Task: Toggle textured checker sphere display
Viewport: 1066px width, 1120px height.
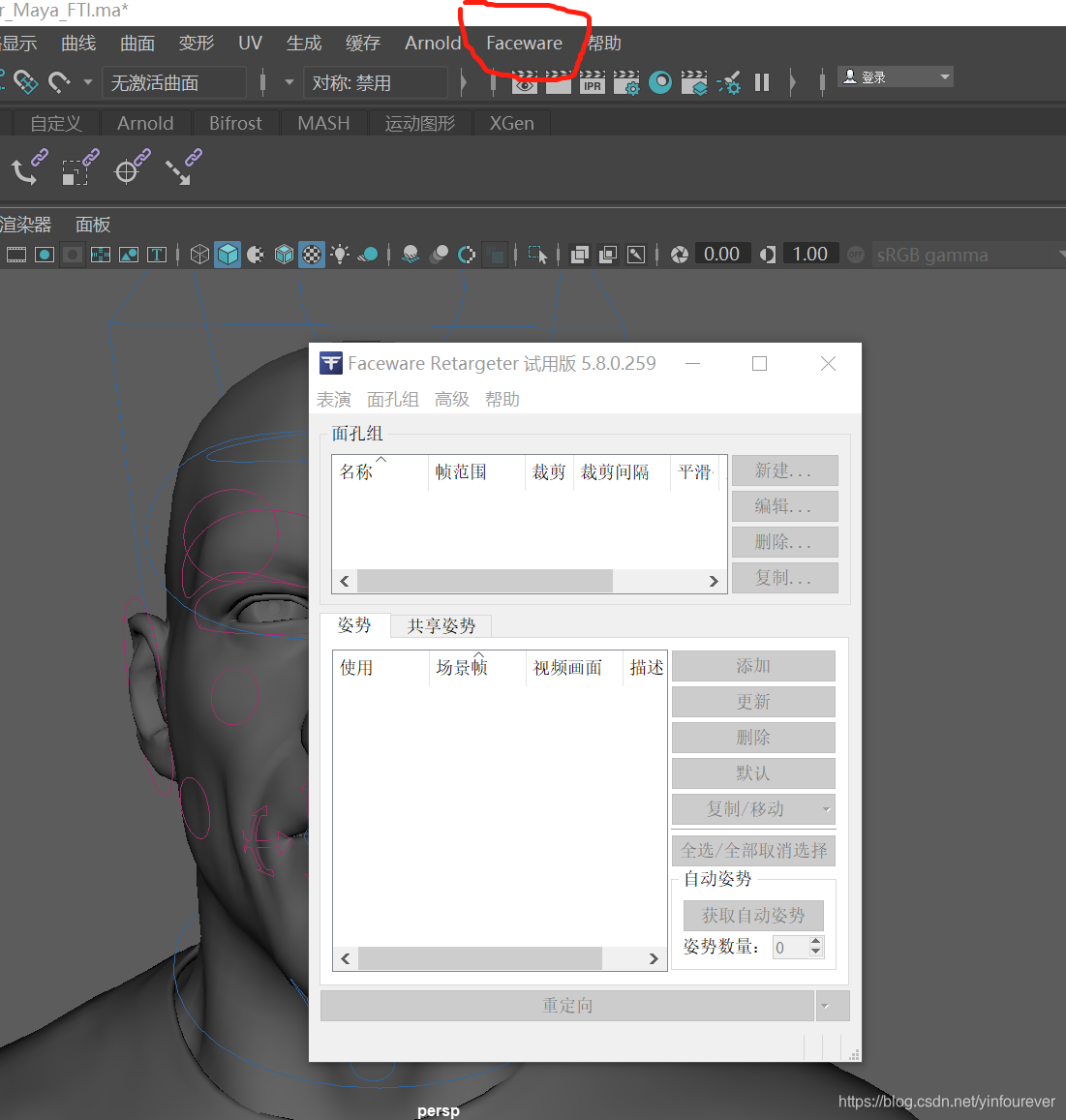Action: [x=312, y=255]
